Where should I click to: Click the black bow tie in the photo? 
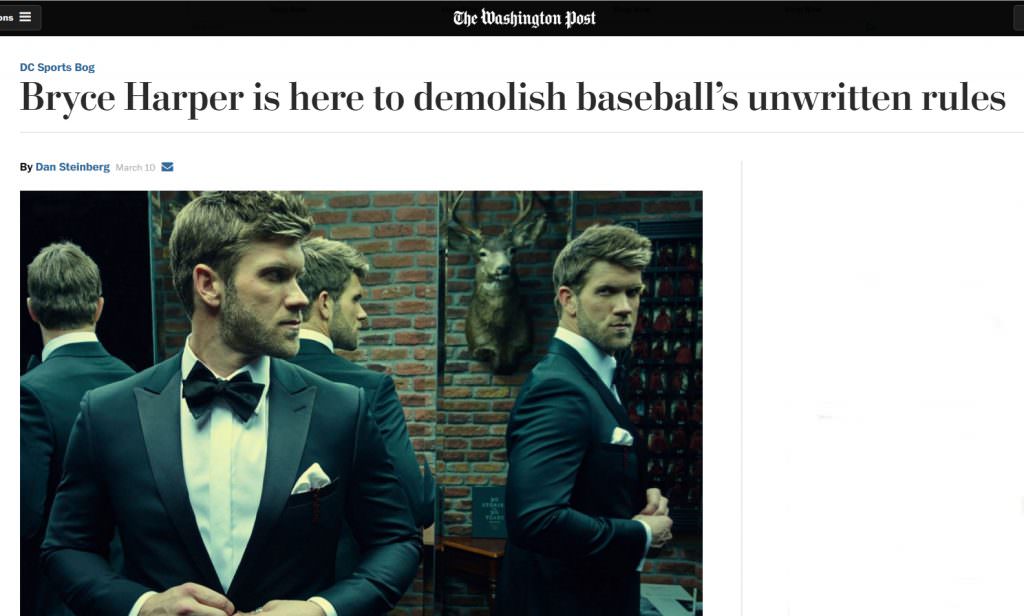coord(223,390)
